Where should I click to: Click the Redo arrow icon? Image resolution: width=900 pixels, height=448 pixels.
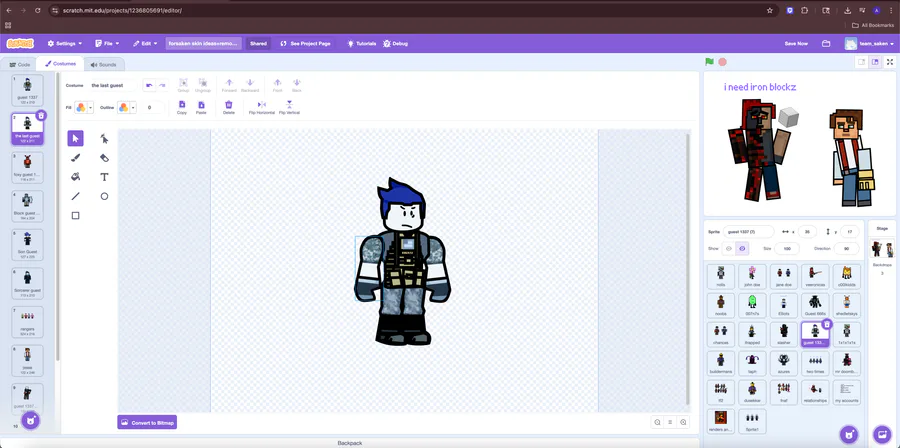[x=162, y=85]
